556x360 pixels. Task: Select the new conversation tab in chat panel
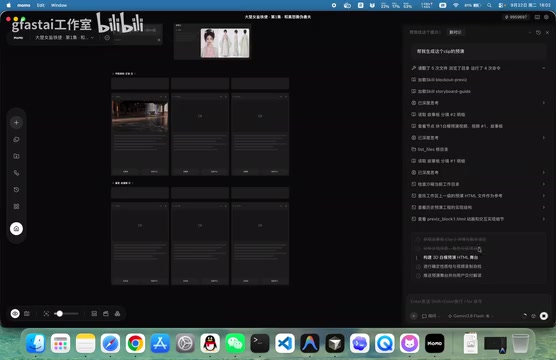coord(455,32)
